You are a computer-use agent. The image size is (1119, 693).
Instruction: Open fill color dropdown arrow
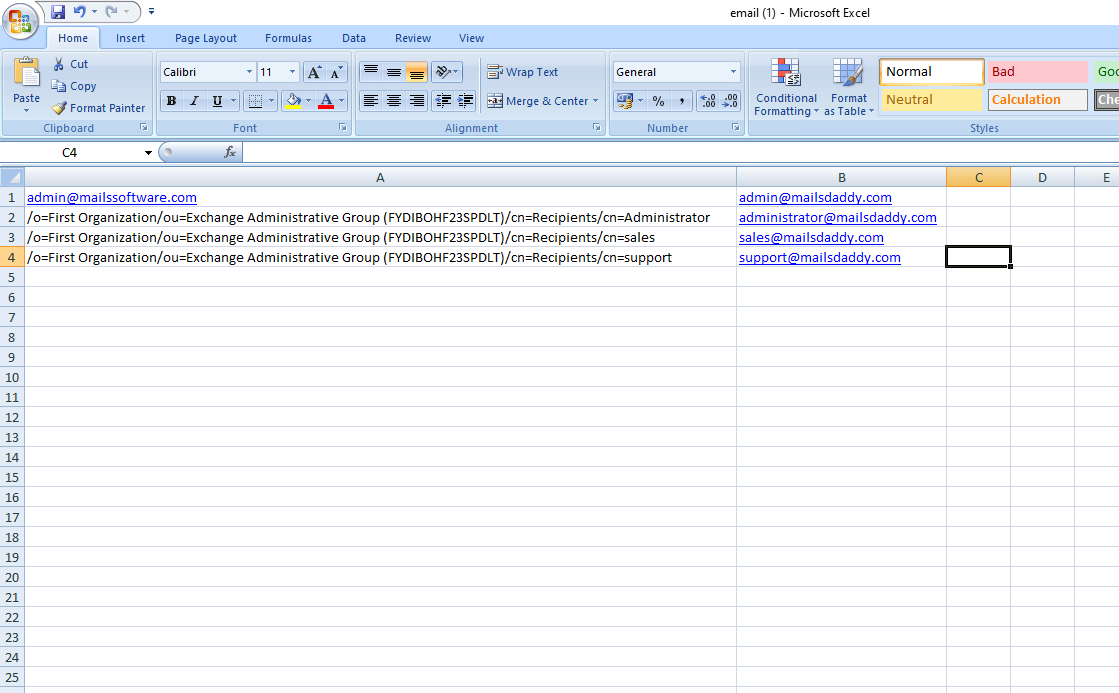tap(308, 101)
